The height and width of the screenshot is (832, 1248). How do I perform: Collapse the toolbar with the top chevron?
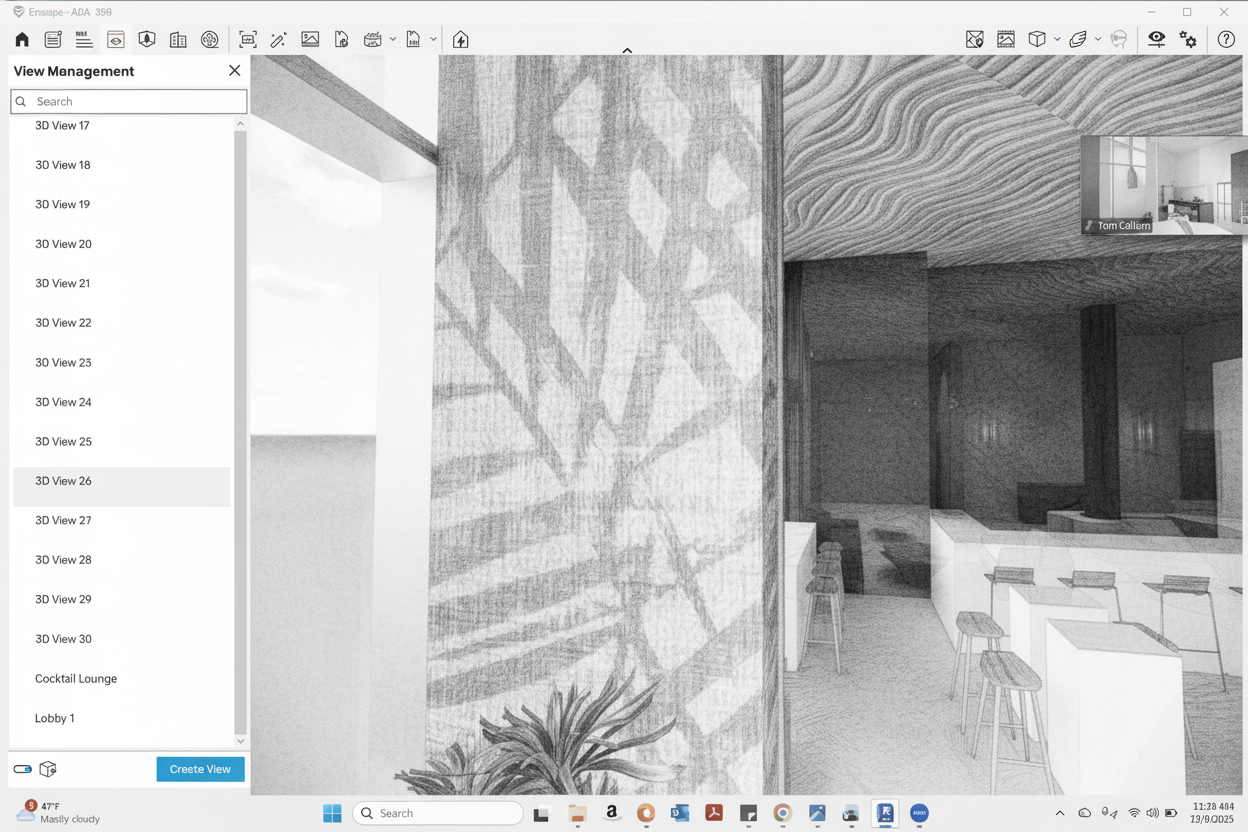click(627, 51)
